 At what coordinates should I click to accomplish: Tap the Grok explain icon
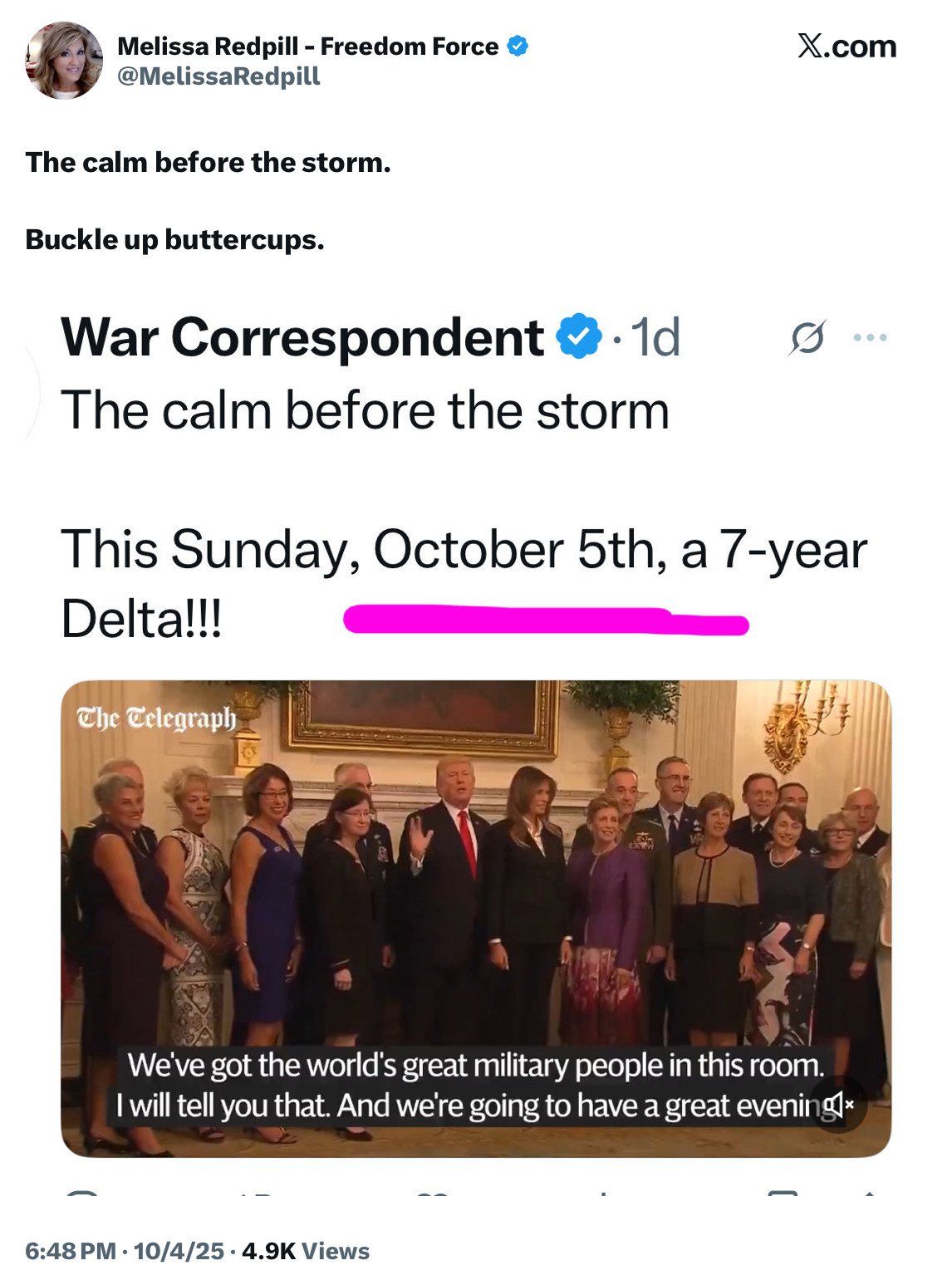pos(807,337)
